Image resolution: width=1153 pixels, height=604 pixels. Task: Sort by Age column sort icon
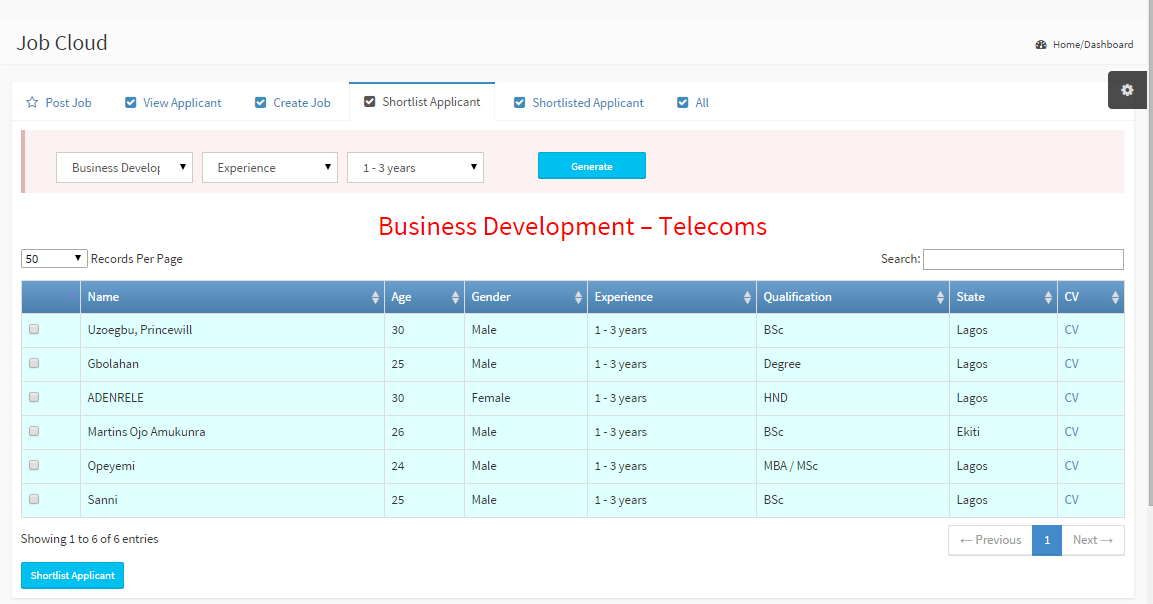tap(455, 298)
